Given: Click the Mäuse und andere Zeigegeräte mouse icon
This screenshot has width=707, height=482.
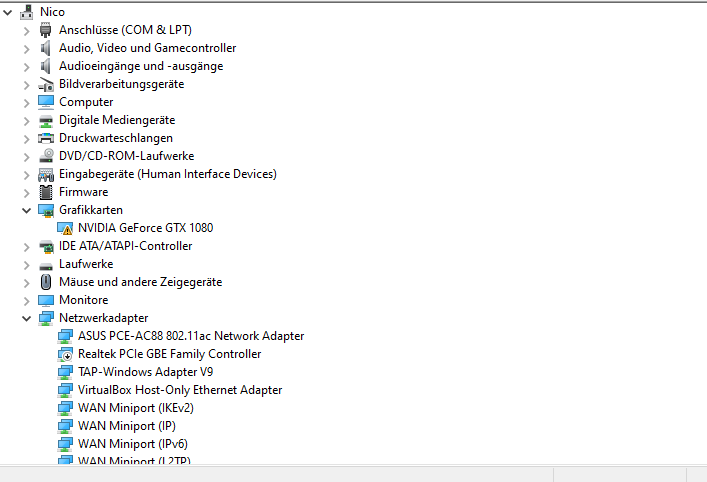Looking at the screenshot, I should click(46, 282).
